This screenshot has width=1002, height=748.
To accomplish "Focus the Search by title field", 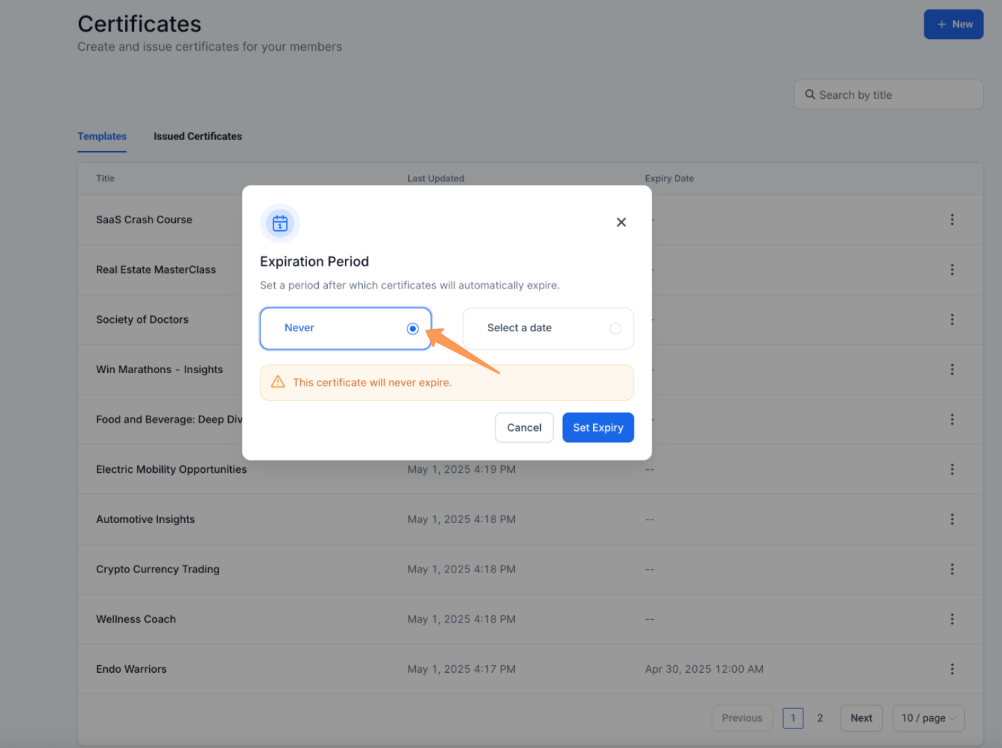I will tap(888, 95).
